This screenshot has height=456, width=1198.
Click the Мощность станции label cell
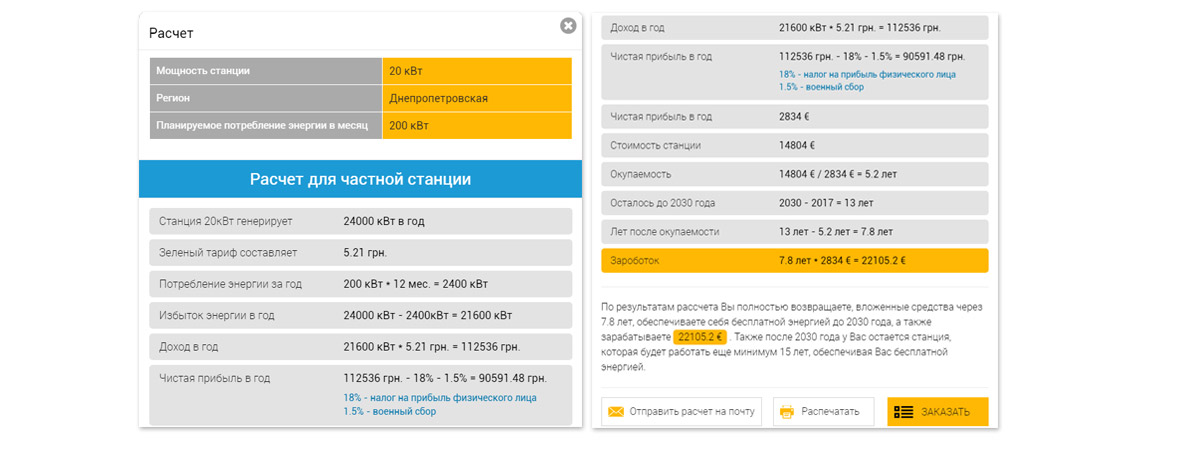pyautogui.click(x=266, y=71)
